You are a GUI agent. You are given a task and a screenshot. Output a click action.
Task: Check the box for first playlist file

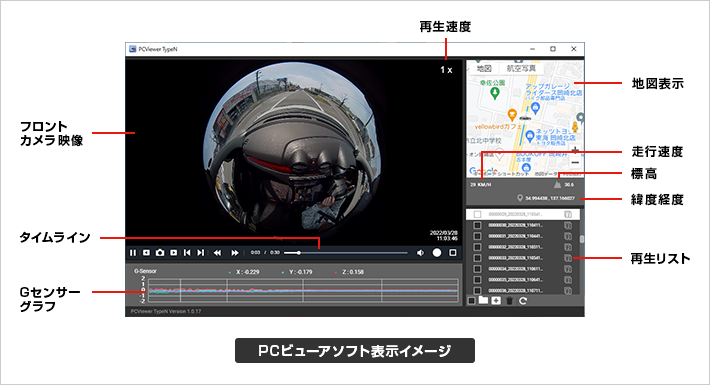(x=477, y=214)
